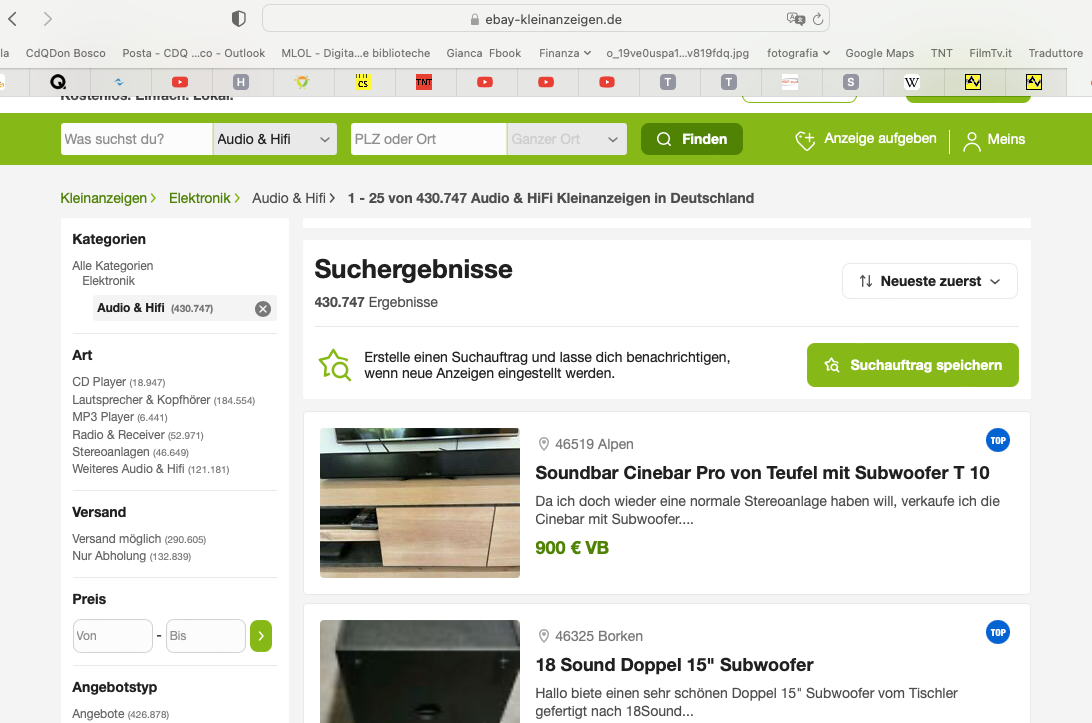Expand the Ganzer Ort radius dropdown

(x=566, y=139)
